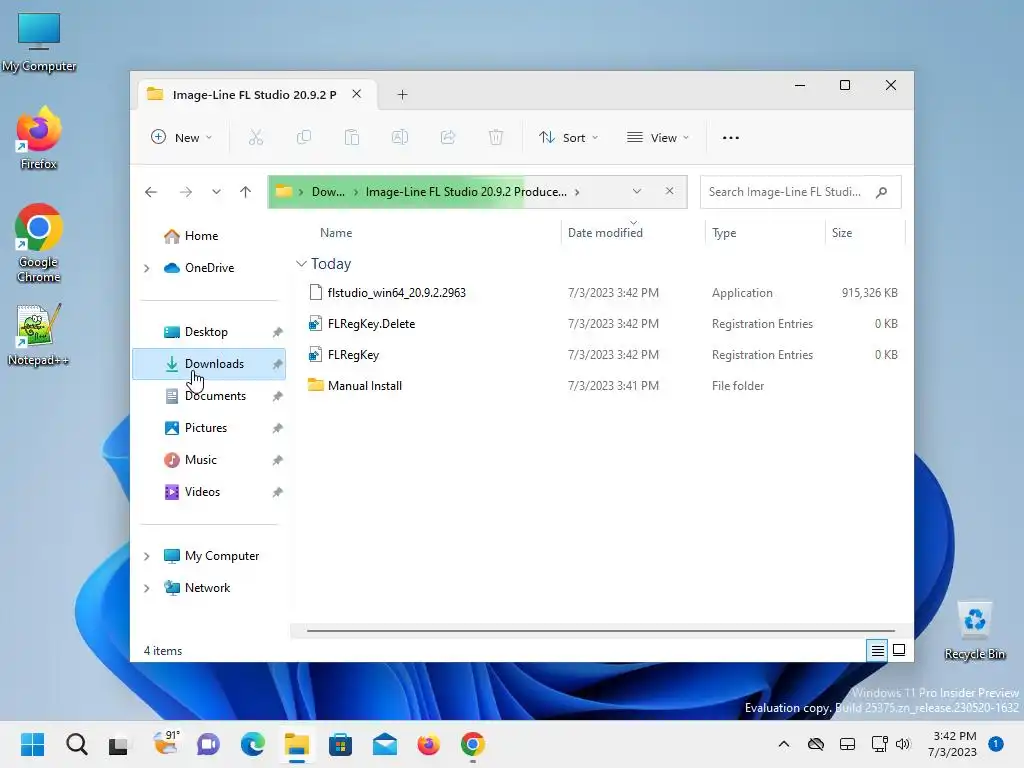
Task: Open Mail app from taskbar
Action: tap(385, 744)
